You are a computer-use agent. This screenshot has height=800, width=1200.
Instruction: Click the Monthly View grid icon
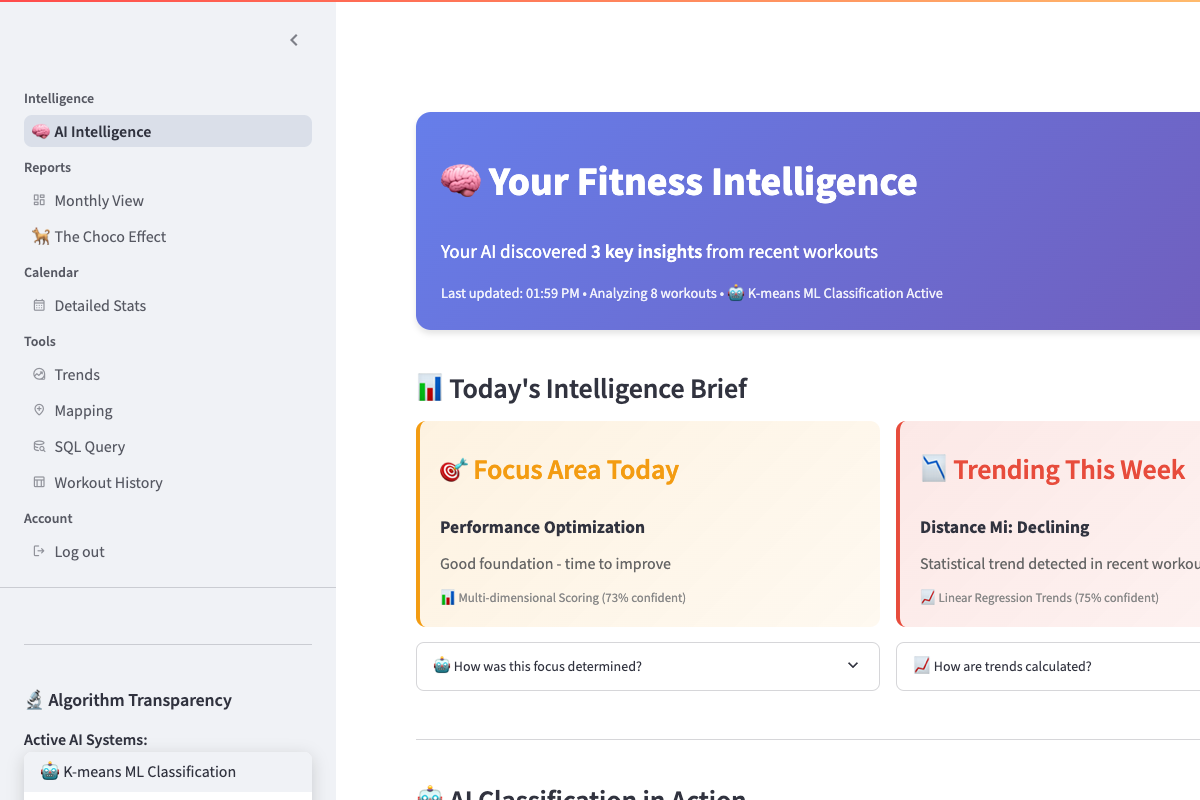pos(39,200)
